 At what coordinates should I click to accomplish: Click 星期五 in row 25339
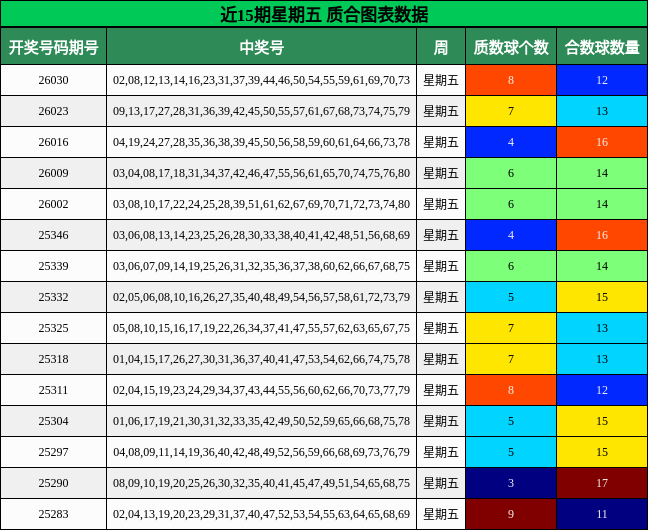point(441,266)
